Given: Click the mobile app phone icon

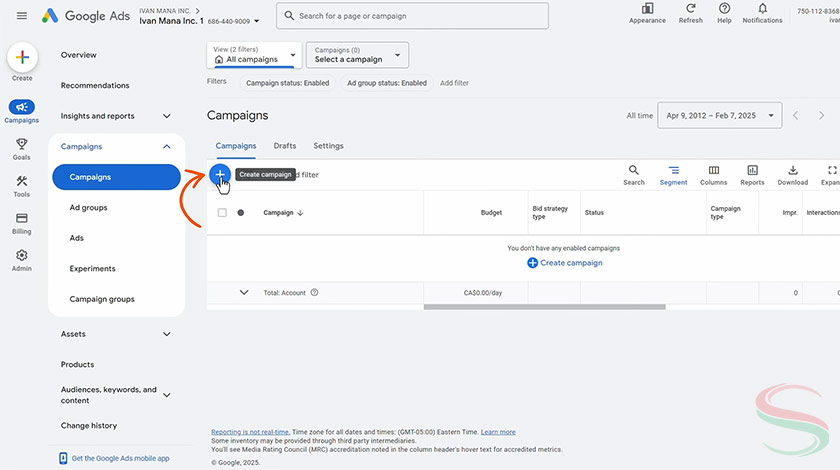Looking at the screenshot, I should [x=63, y=458].
